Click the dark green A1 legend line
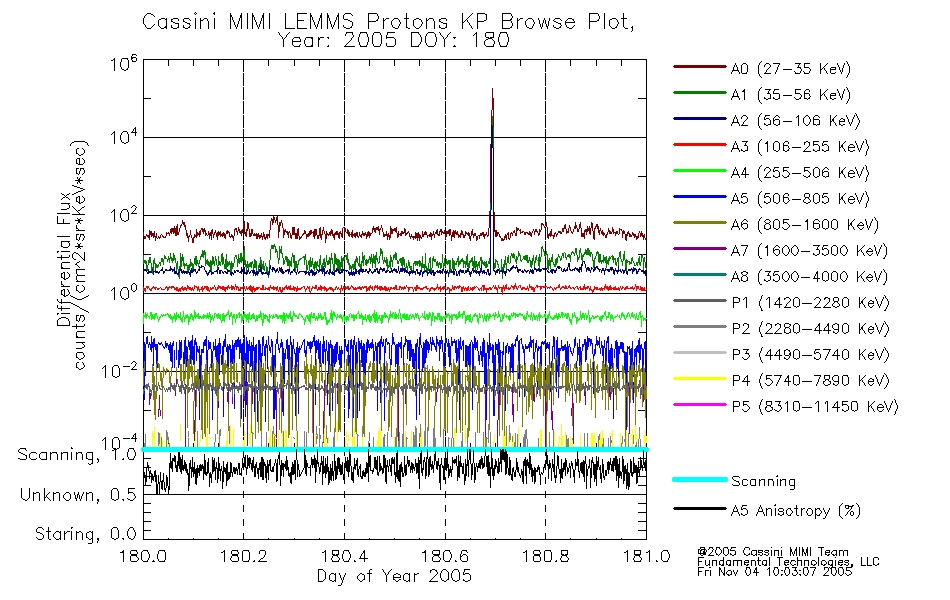This screenshot has width=950, height=600. 700,93
